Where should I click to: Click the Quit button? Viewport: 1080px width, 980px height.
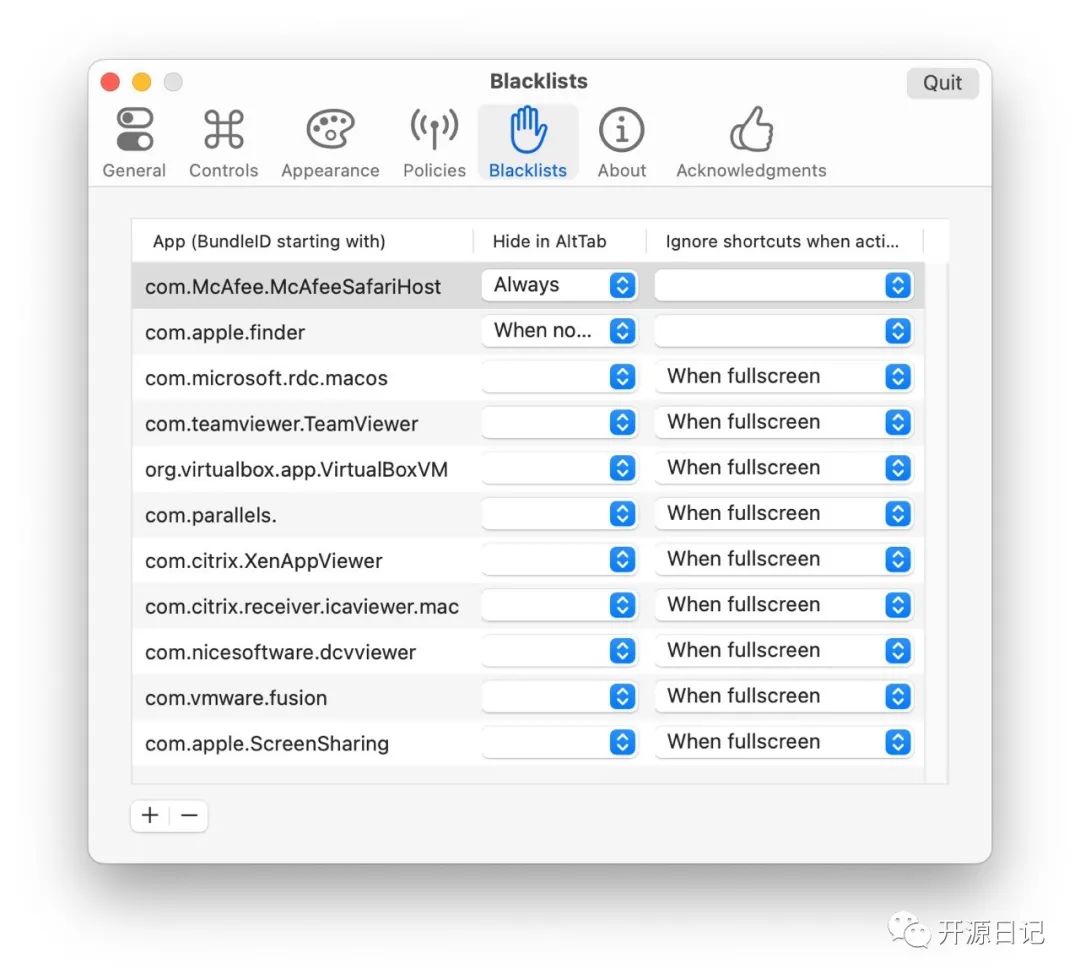coord(942,83)
